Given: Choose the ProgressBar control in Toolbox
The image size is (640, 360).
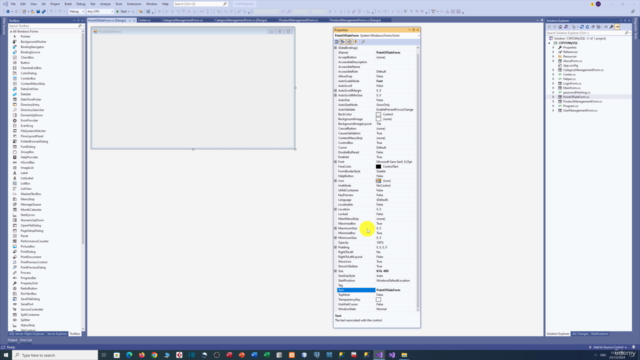Looking at the screenshot, I should tap(29, 278).
